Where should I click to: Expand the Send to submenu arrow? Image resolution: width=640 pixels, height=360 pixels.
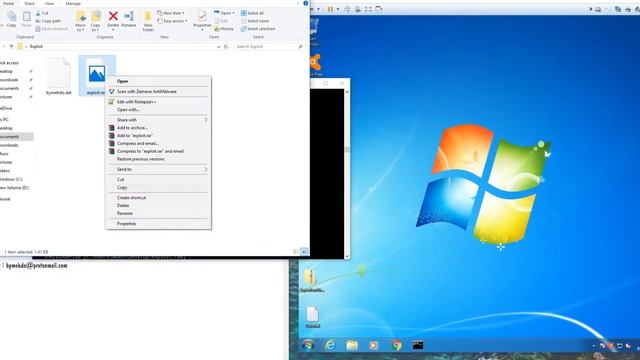(x=206, y=169)
